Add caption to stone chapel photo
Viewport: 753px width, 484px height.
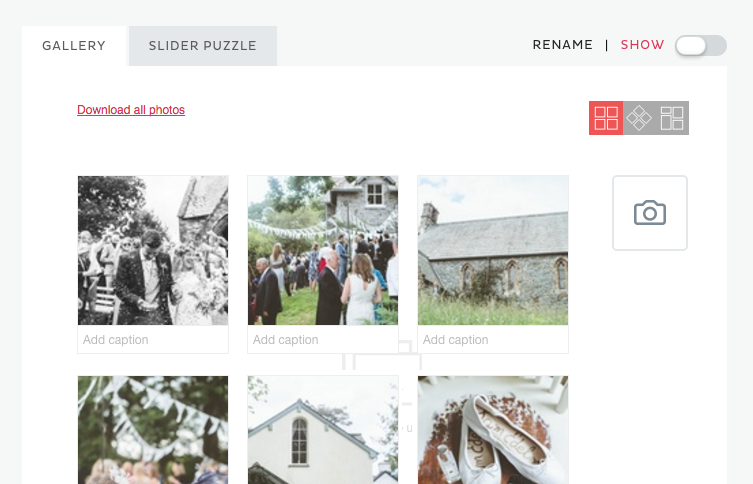pos(493,339)
